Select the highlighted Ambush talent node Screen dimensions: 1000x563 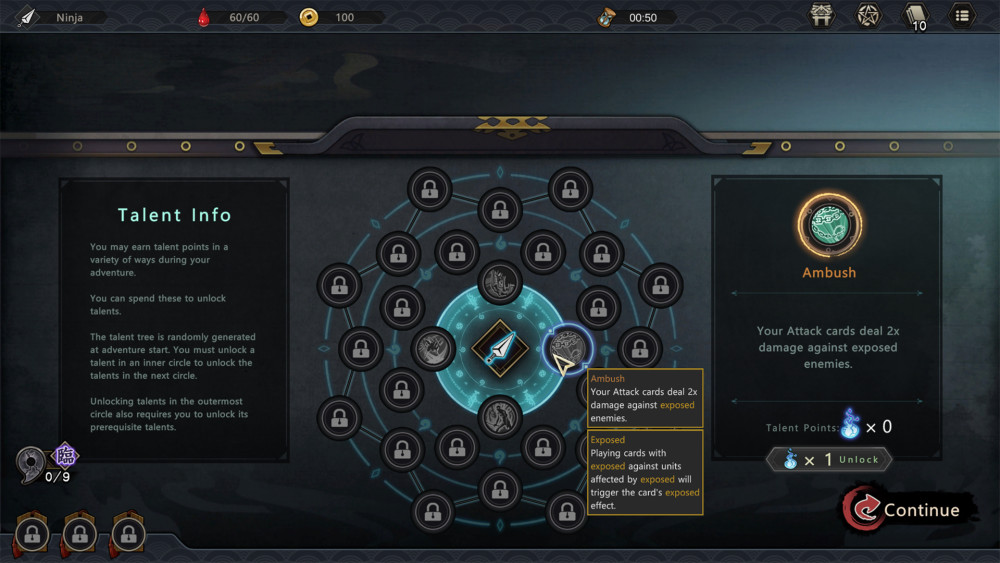(567, 348)
